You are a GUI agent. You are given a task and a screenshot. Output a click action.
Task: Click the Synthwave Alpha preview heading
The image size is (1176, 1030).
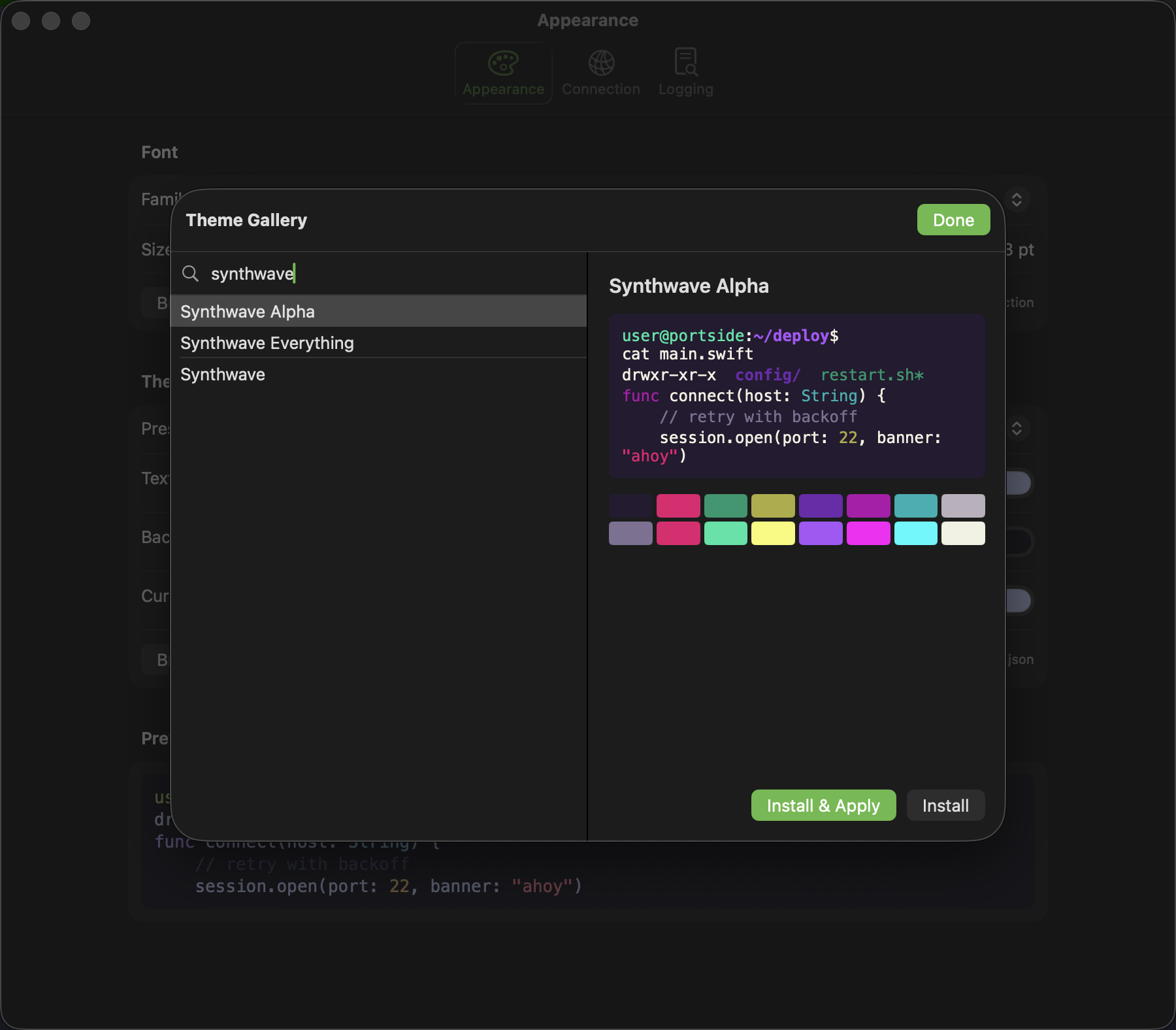689,286
